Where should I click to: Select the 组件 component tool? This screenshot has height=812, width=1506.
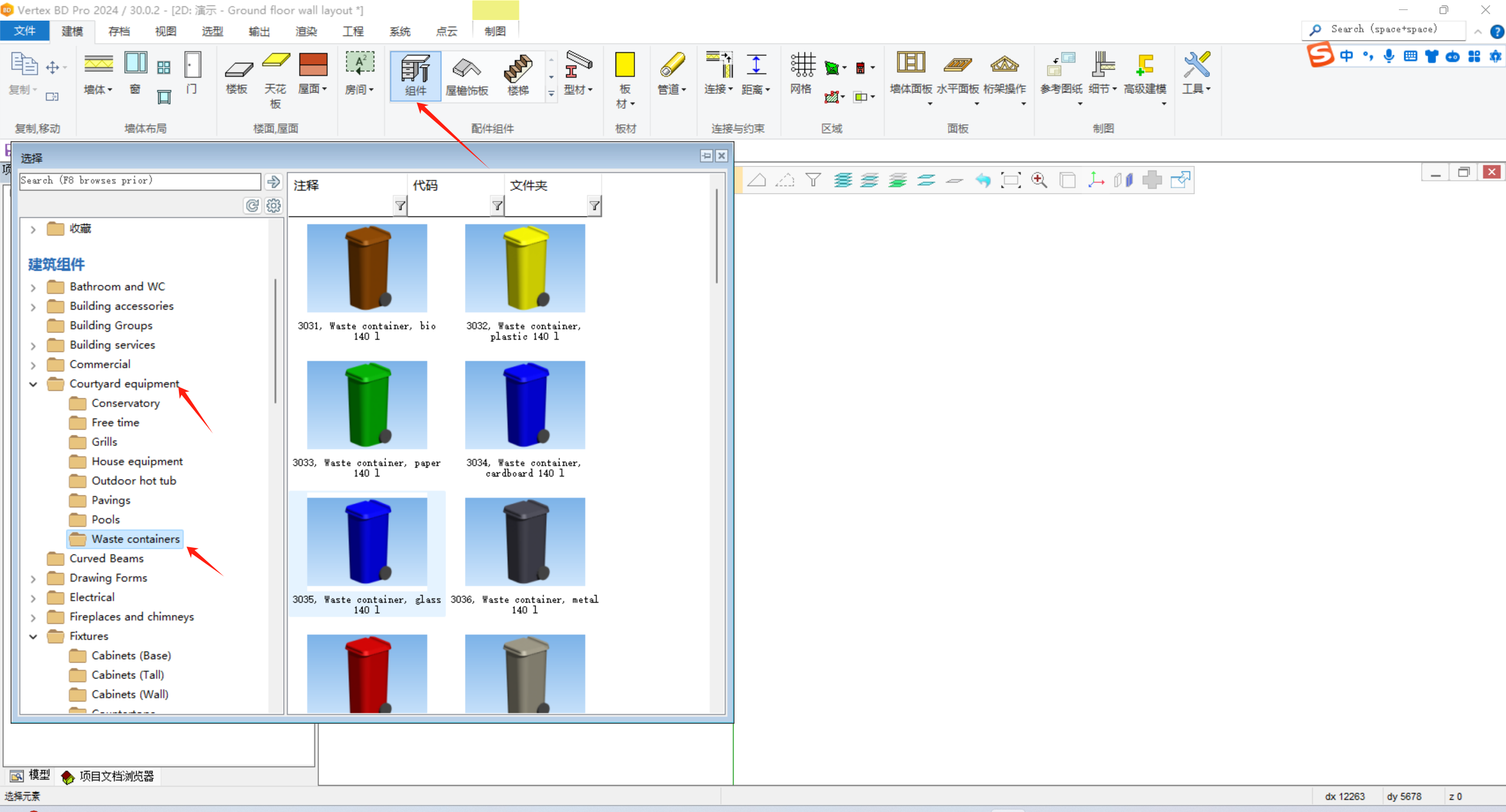point(415,75)
